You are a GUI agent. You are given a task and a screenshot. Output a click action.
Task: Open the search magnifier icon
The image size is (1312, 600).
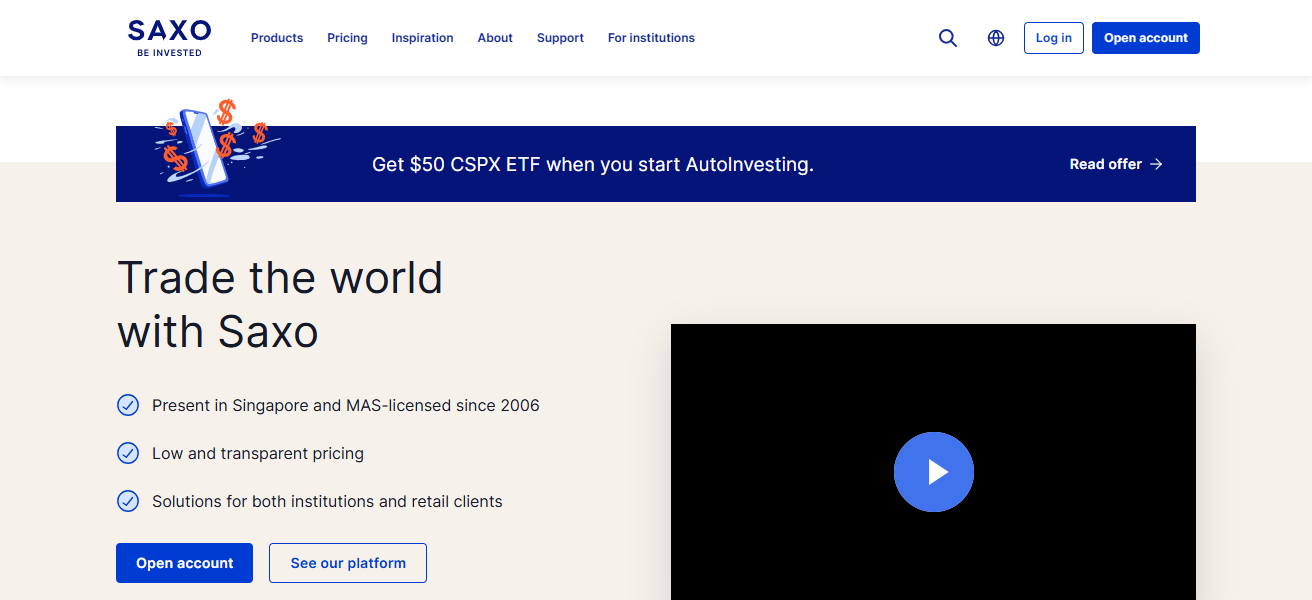[948, 38]
